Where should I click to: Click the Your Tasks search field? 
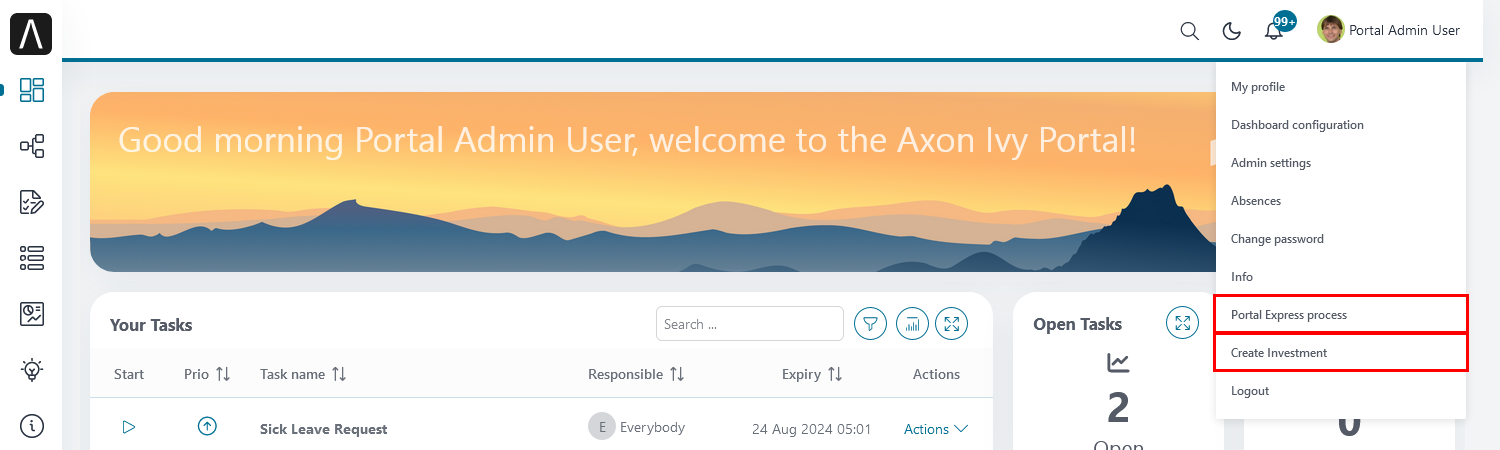[x=750, y=324]
